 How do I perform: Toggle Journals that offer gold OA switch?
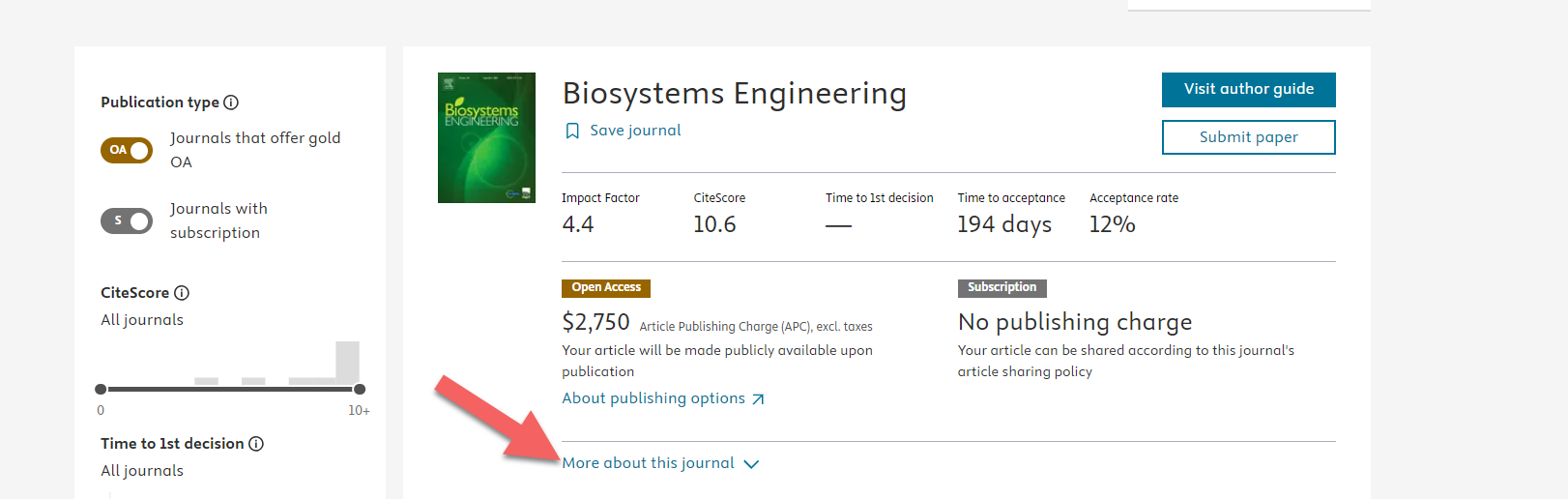pos(127,150)
